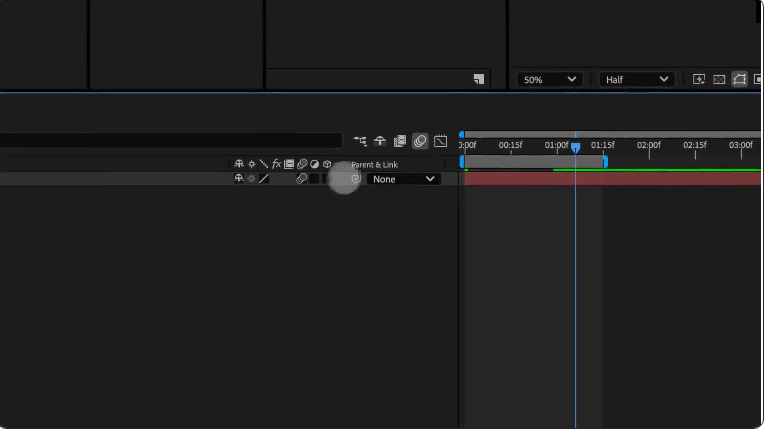Click the white corner icon in the viewer footer

479,79
